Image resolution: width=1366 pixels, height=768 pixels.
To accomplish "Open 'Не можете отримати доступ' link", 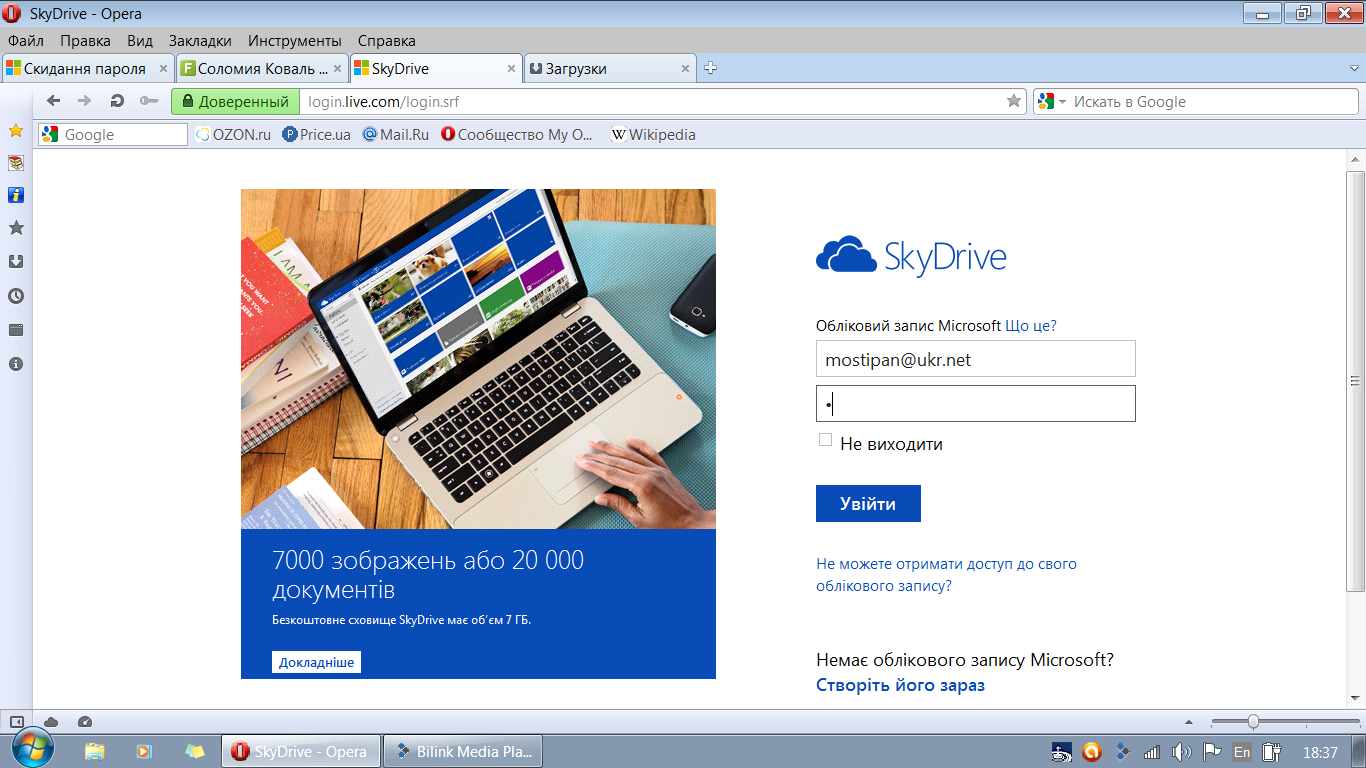I will 946,575.
